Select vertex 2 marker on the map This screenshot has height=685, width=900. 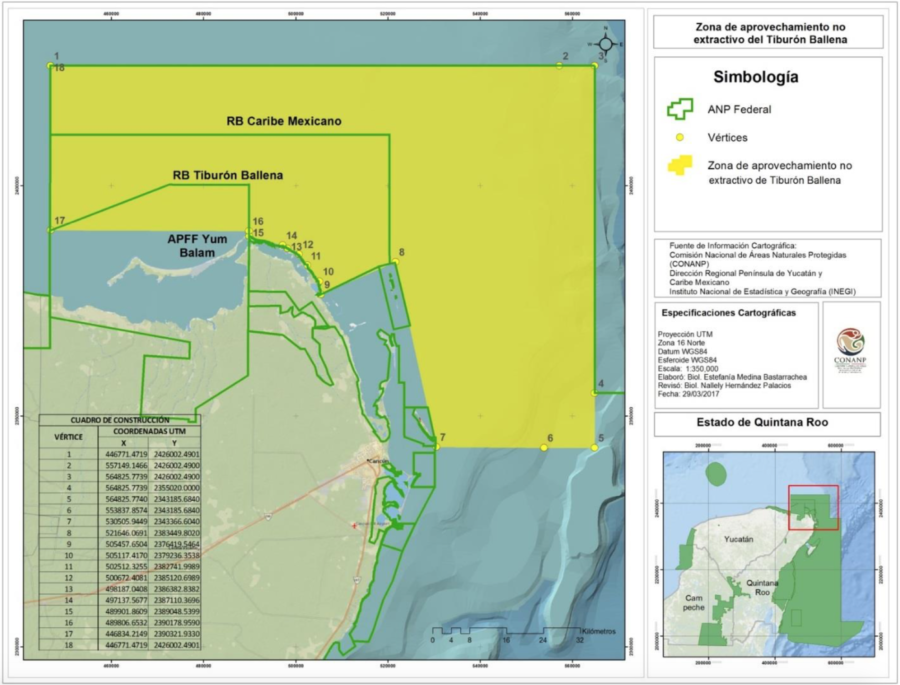(559, 66)
